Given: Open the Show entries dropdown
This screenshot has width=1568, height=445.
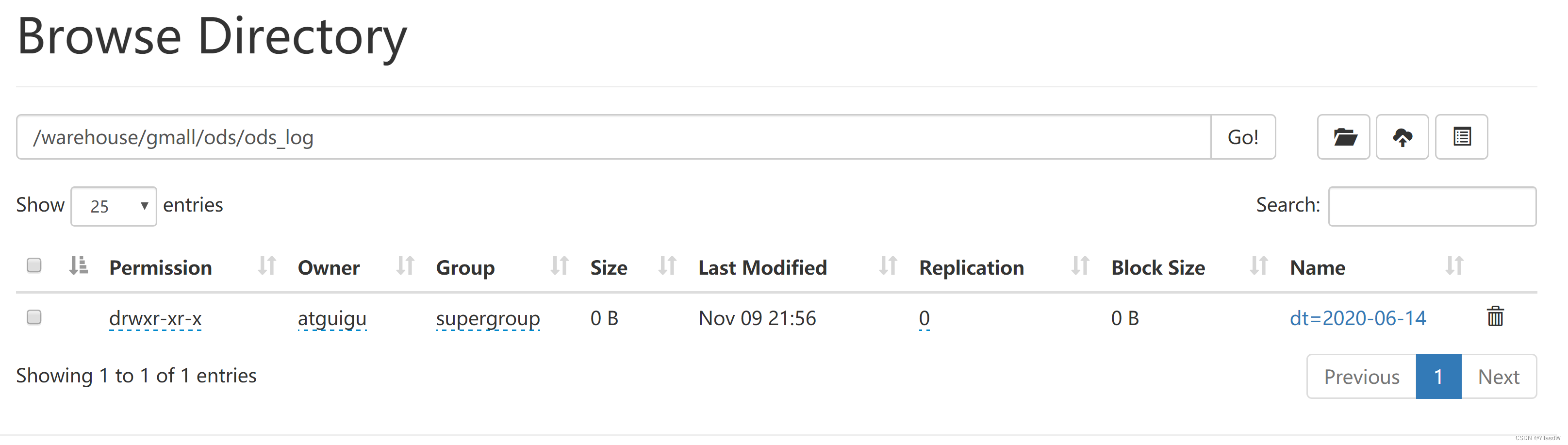Looking at the screenshot, I should (114, 206).
